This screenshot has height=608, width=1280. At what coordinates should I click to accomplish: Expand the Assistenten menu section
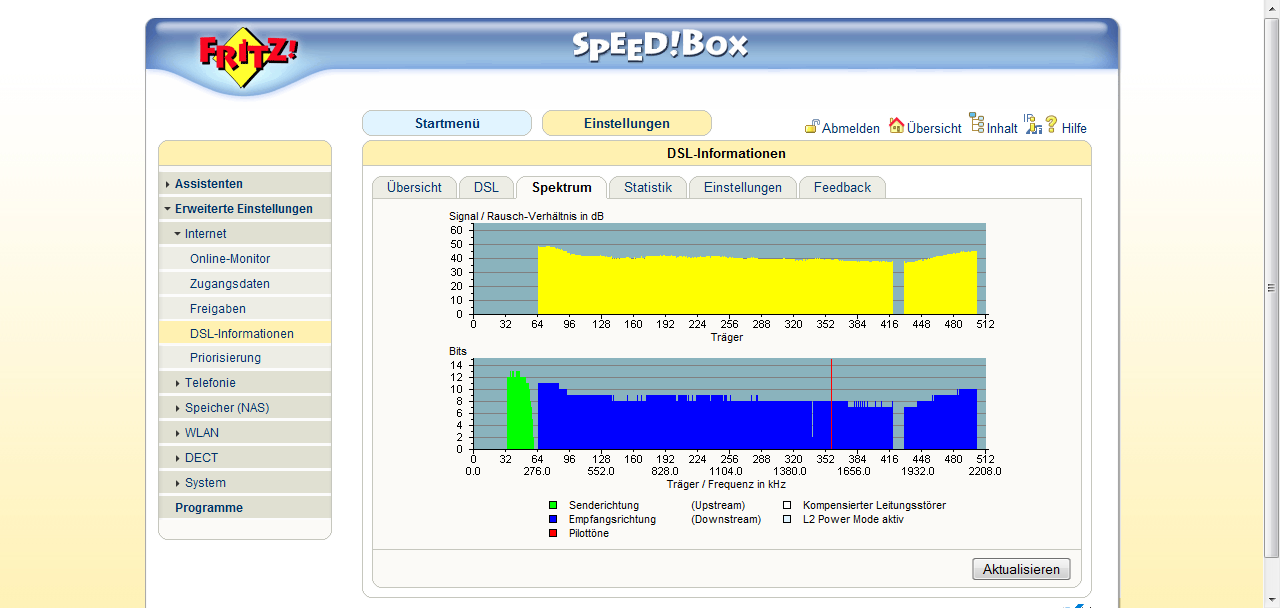click(208, 184)
